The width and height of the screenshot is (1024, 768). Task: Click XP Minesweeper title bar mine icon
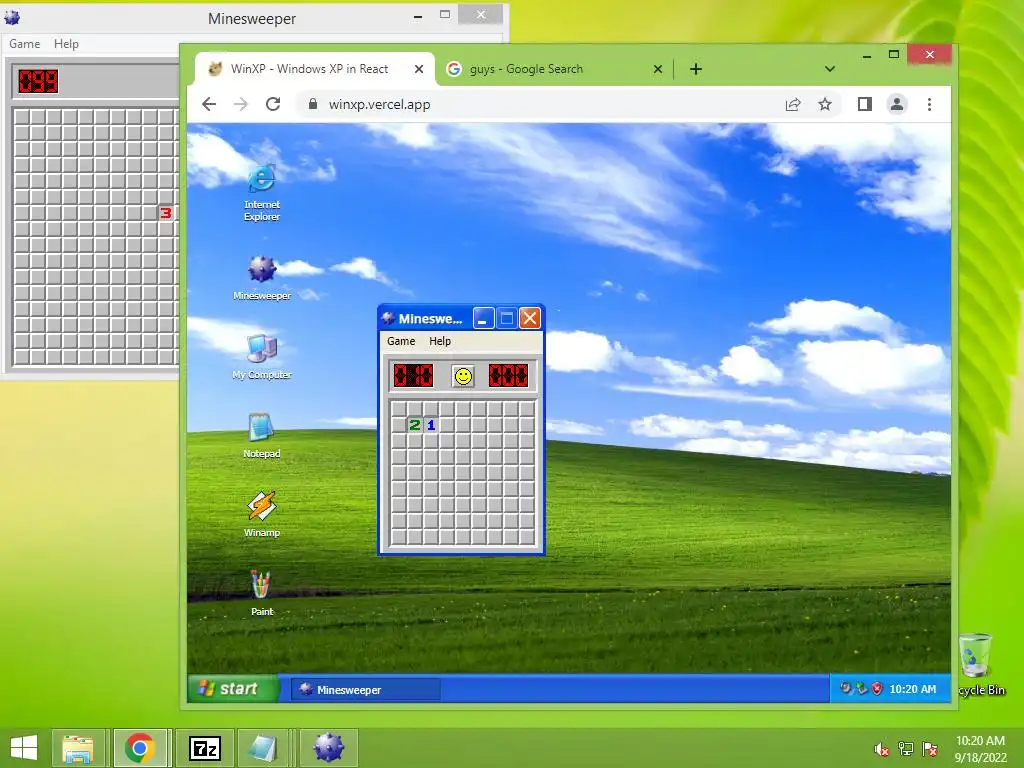(389, 319)
